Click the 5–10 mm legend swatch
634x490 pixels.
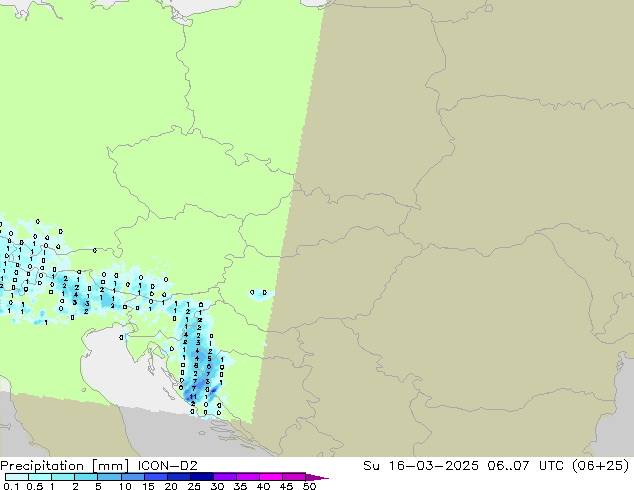coord(109,477)
